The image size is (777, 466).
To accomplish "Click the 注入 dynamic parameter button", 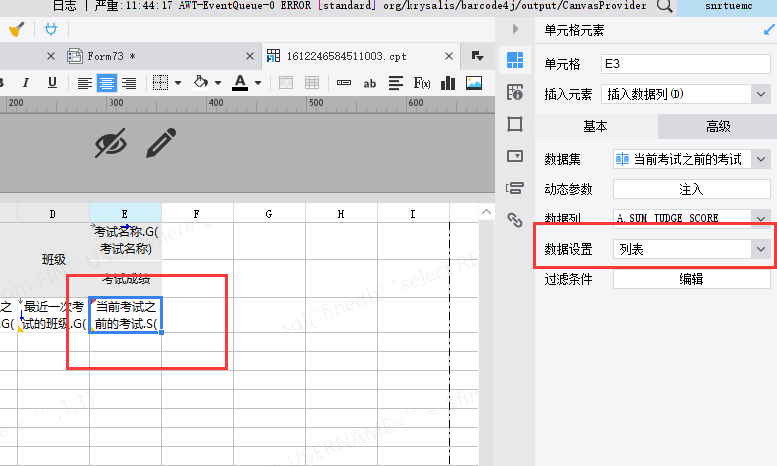I will pyautogui.click(x=692, y=189).
